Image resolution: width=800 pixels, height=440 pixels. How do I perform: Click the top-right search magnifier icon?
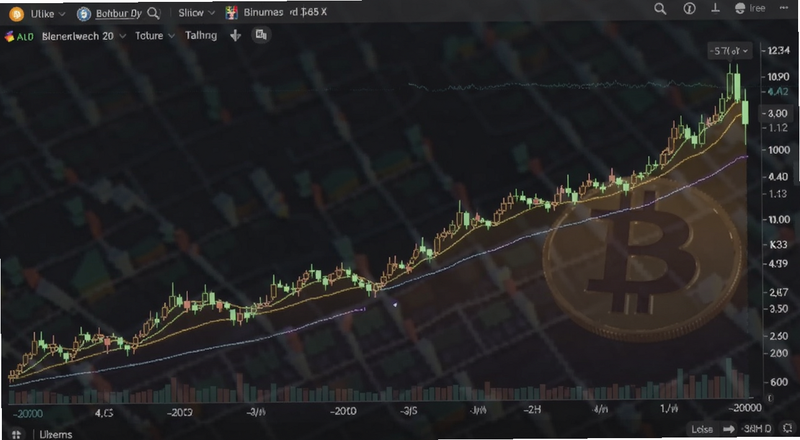click(660, 9)
